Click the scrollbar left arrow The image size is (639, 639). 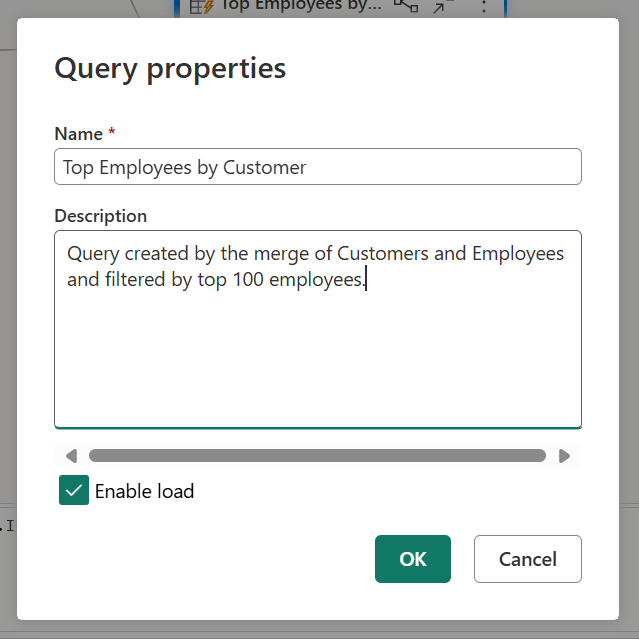tap(71, 456)
